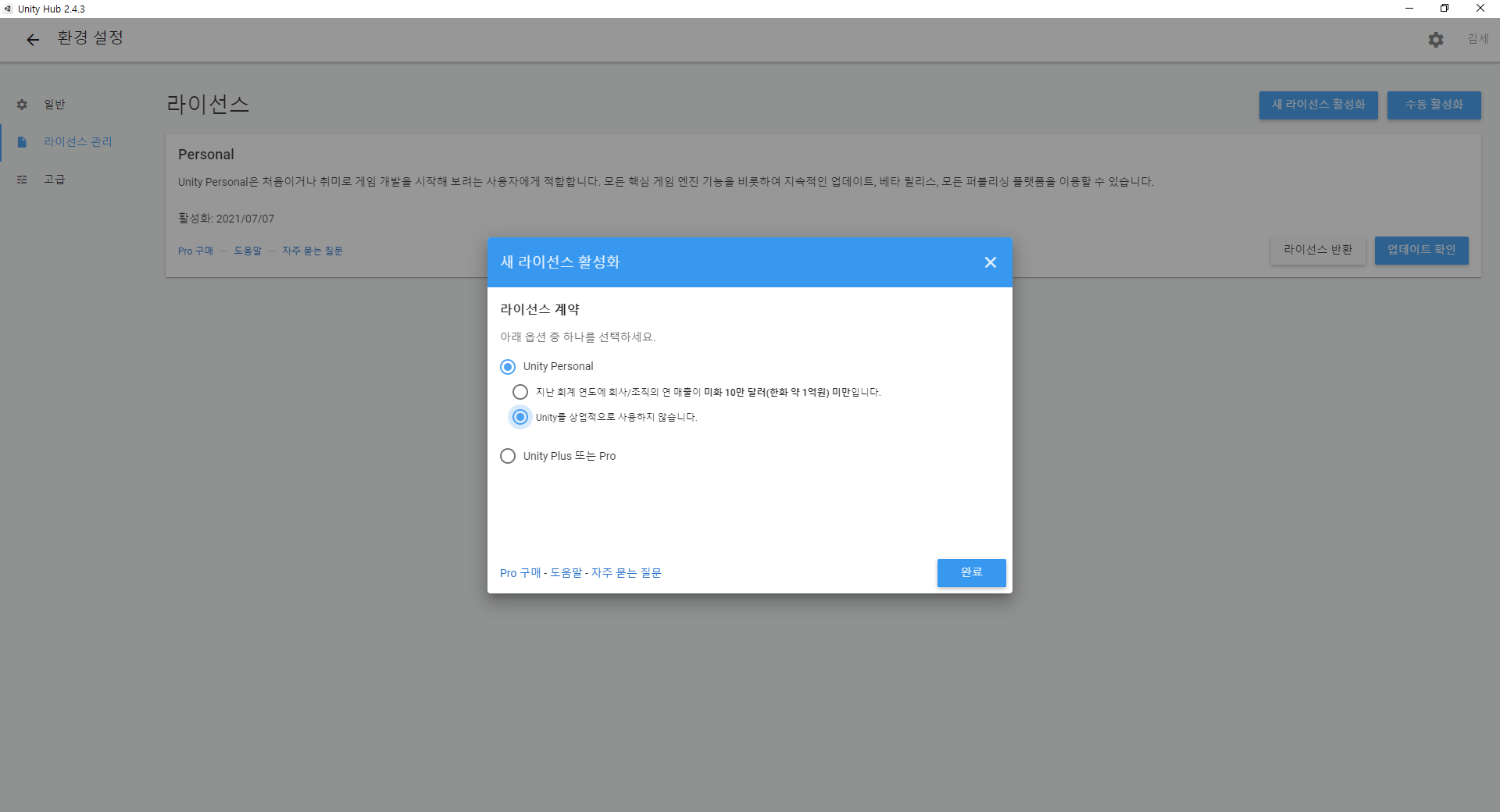Open 도움말 link in dialog footer
This screenshot has height=812, width=1500.
(566, 573)
